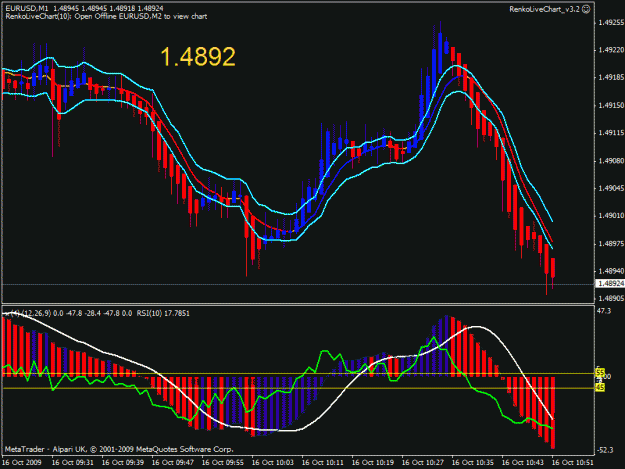Click the 16 Oct 09:31 time axis label
This screenshot has height=469, width=625.
pyautogui.click(x=73, y=462)
